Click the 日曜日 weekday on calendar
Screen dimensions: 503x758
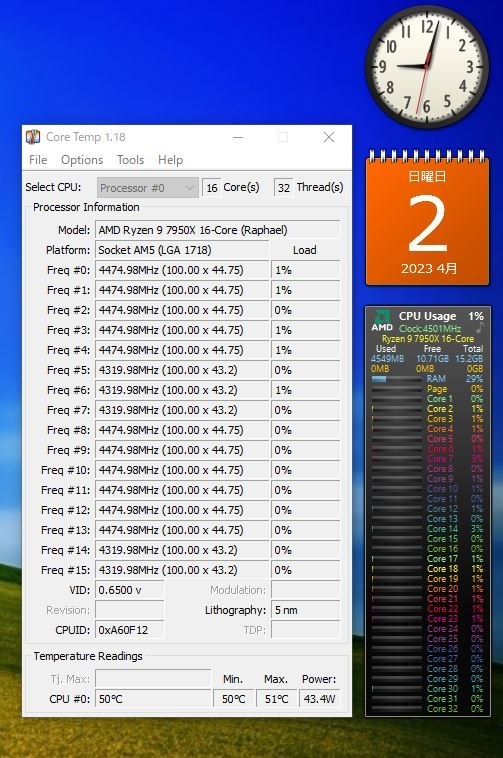pos(427,176)
